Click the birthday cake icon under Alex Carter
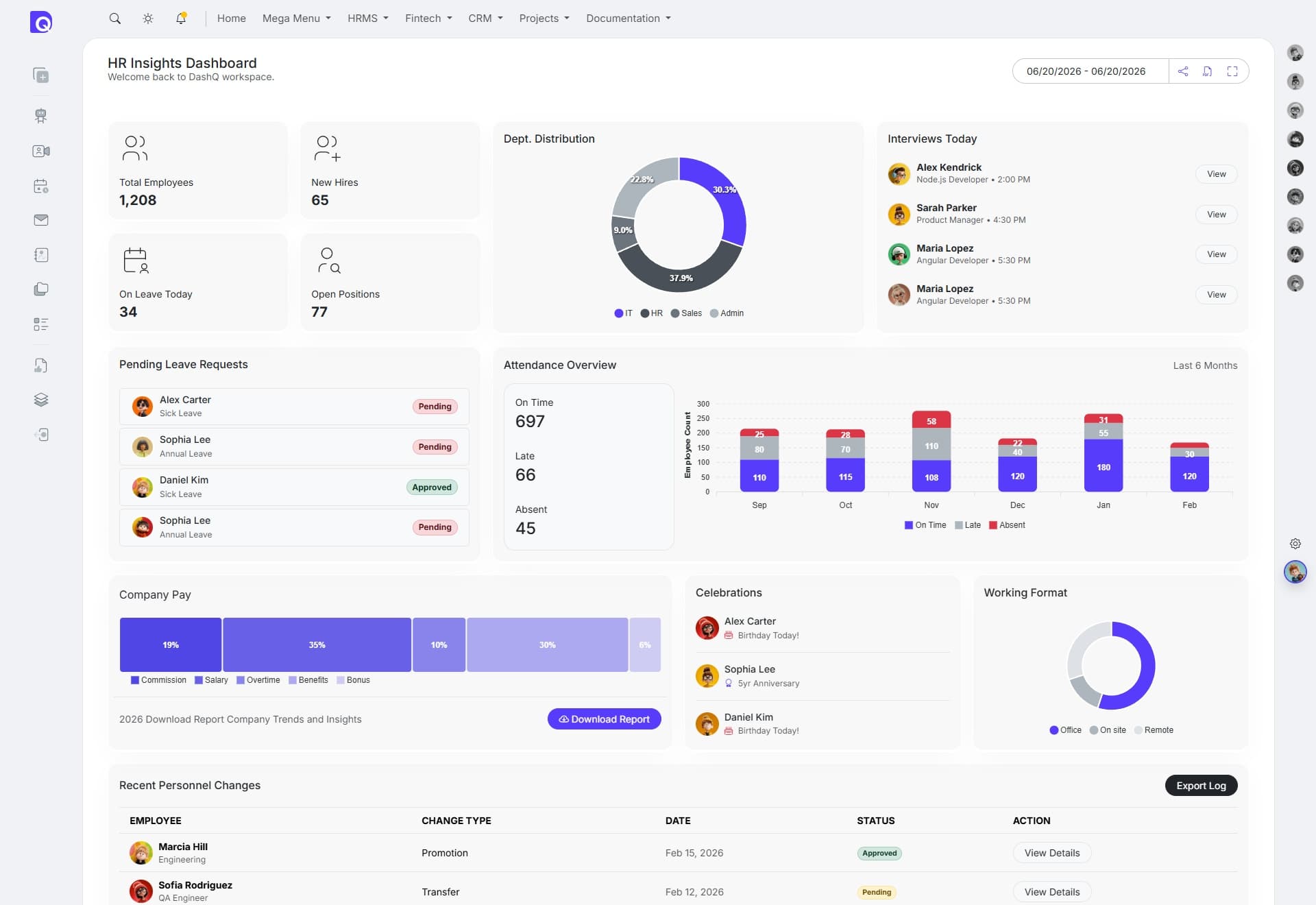Viewport: 1316px width, 905px height. [729, 636]
